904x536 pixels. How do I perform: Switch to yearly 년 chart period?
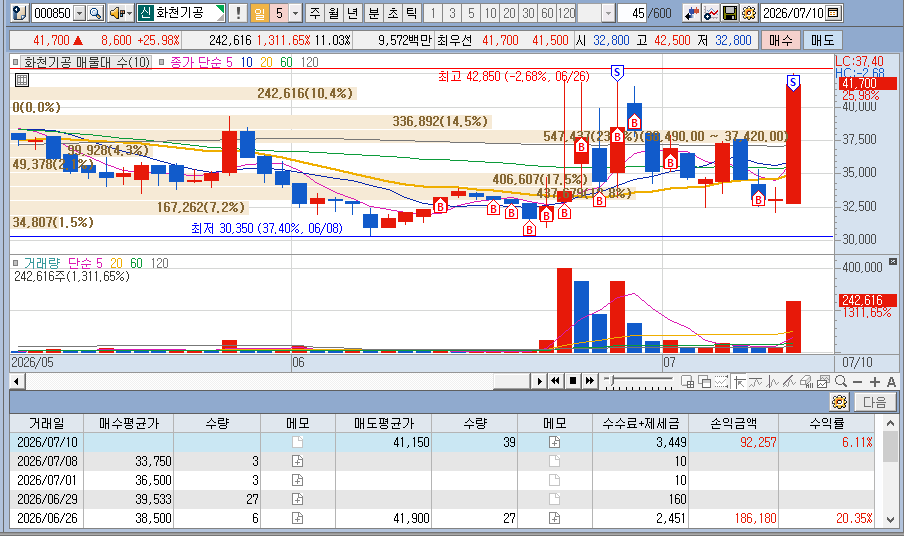[353, 13]
